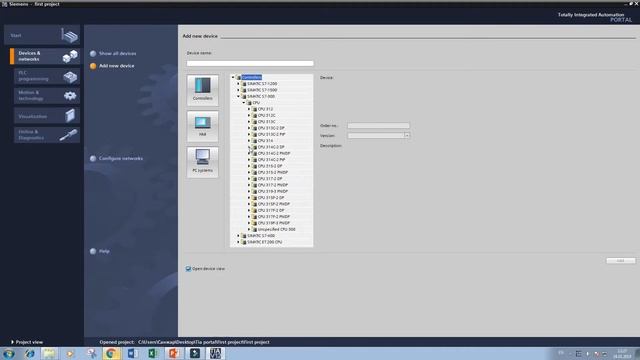Screen dimensions: 640x360
Task: Click the folder icon beside CPU 313C-2 DP
Action: coord(254,128)
